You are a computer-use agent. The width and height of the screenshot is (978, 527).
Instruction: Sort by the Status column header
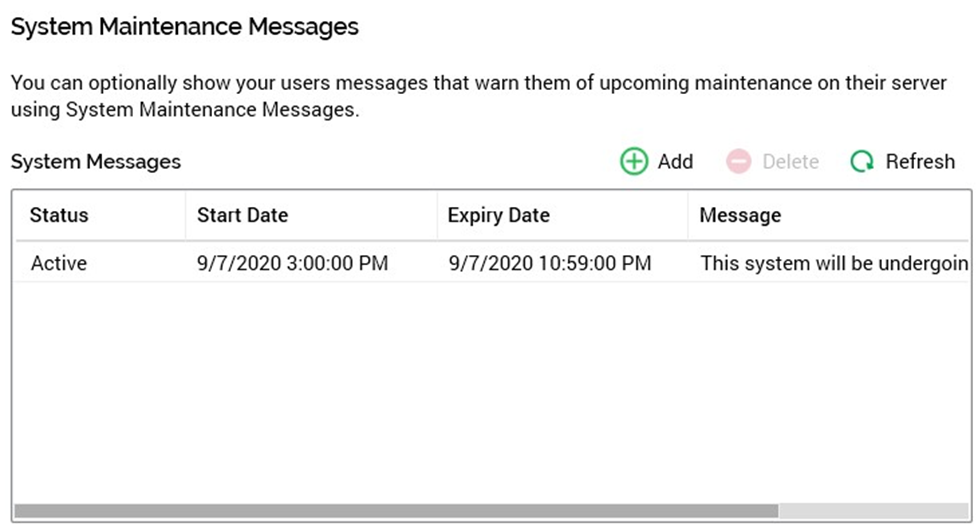[59, 215]
